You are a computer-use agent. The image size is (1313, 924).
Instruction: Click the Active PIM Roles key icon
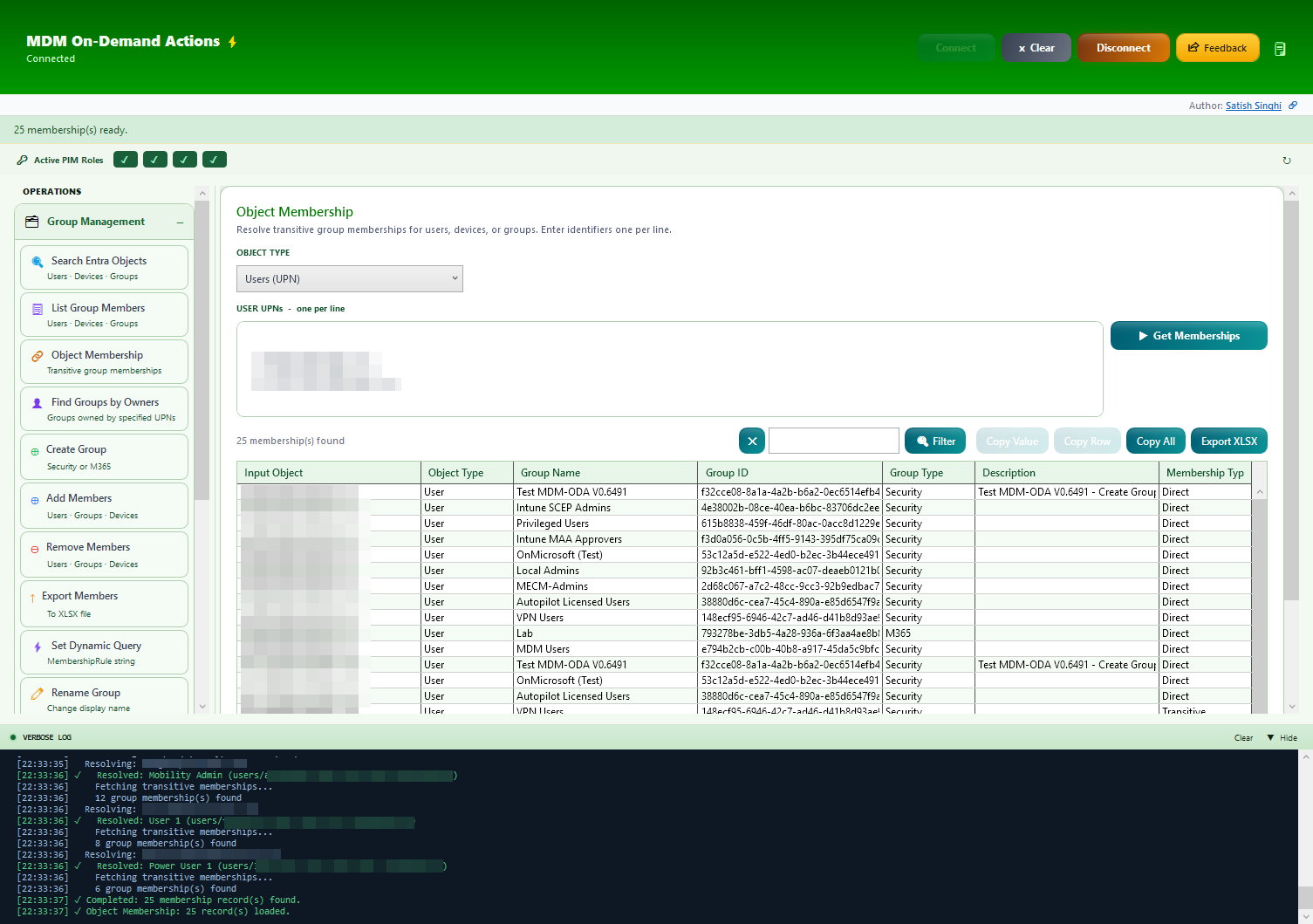click(22, 160)
